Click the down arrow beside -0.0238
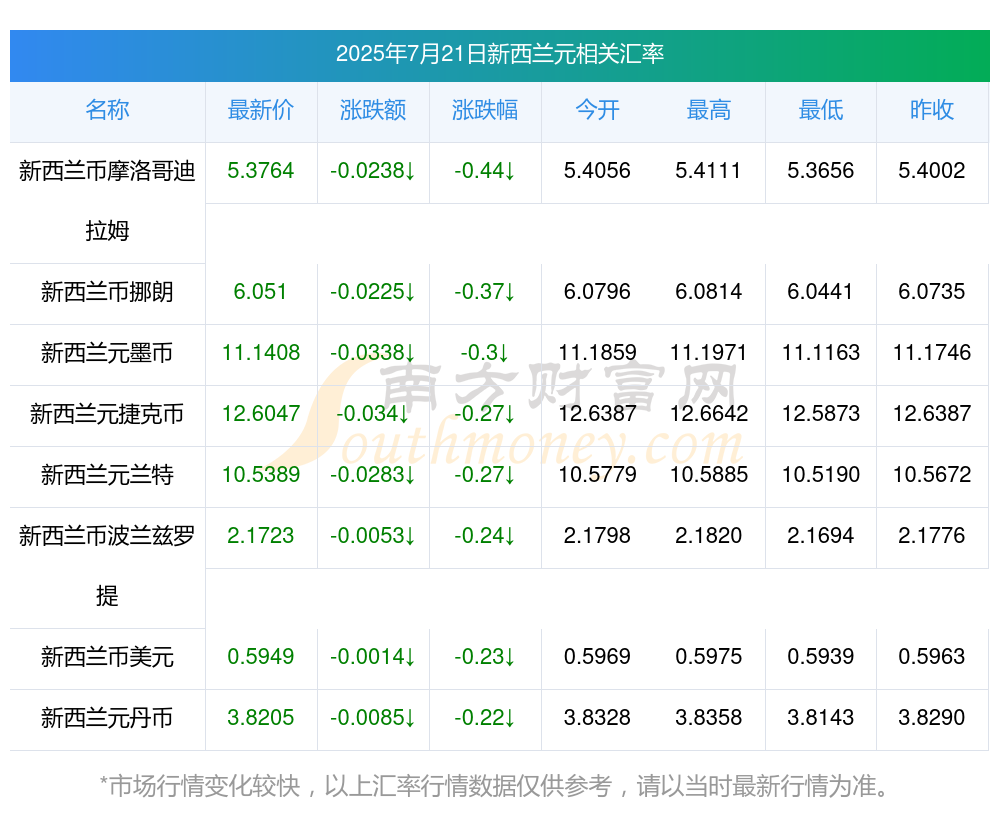Screen dimensions: 1000x817 410,171
